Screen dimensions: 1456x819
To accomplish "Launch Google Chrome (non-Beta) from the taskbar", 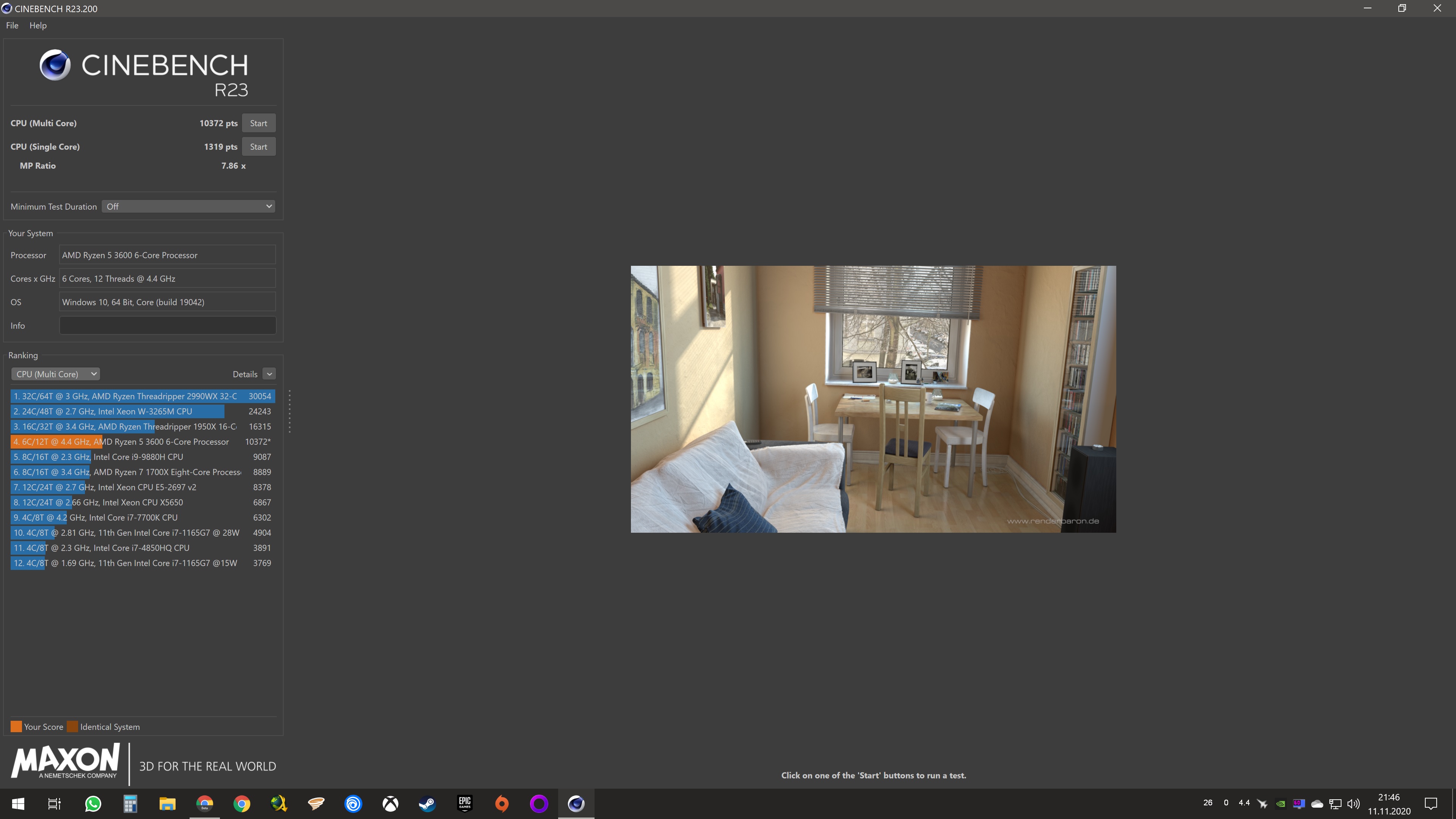I will click(x=242, y=803).
